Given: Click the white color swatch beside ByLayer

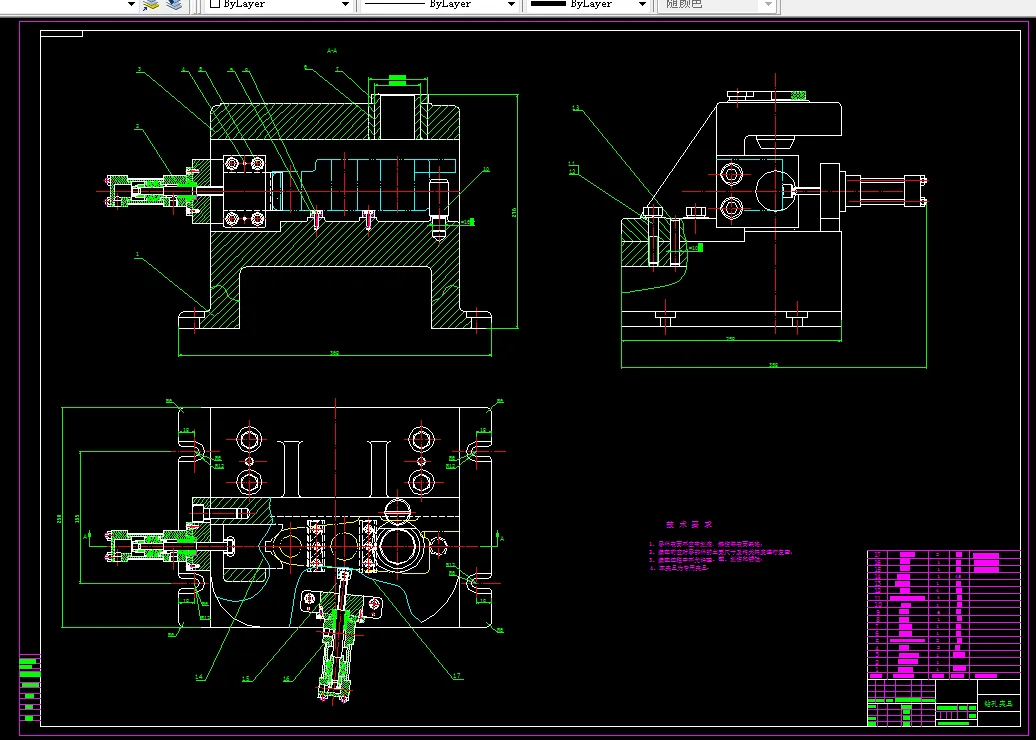Looking at the screenshot, I should 215,5.
